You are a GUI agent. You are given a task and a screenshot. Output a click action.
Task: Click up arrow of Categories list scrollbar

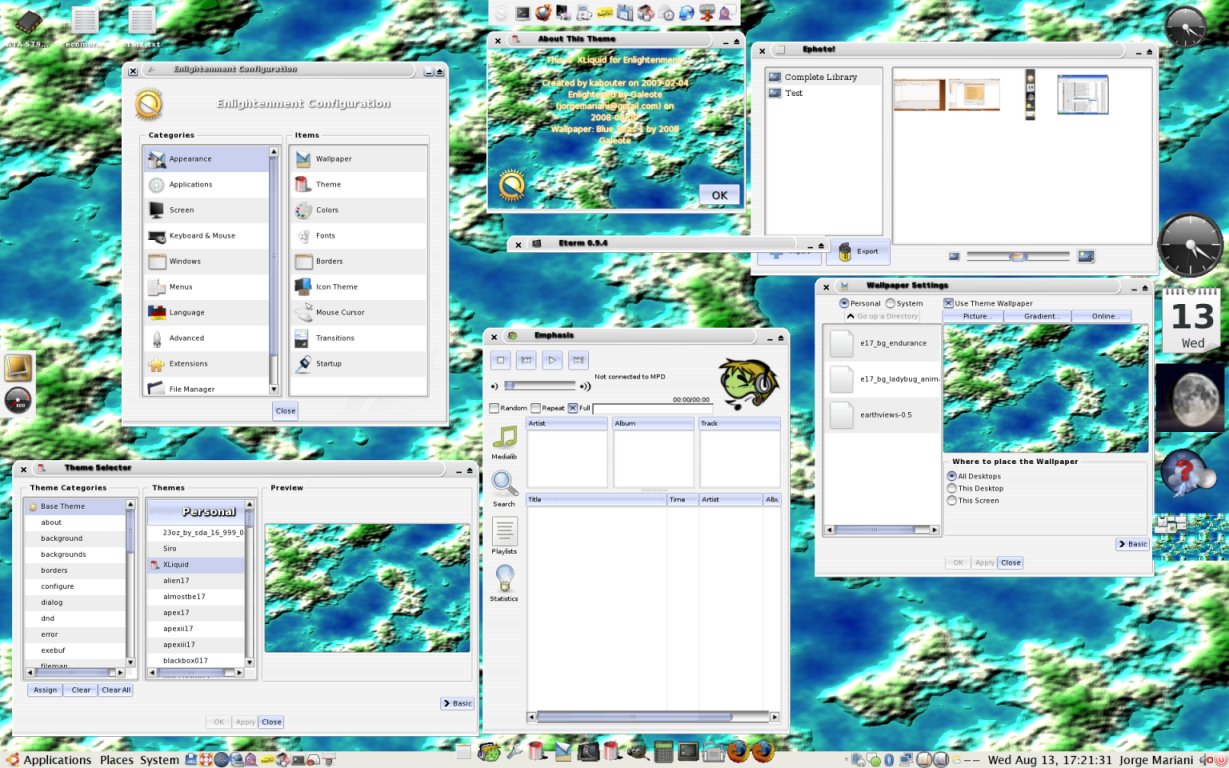(x=274, y=152)
